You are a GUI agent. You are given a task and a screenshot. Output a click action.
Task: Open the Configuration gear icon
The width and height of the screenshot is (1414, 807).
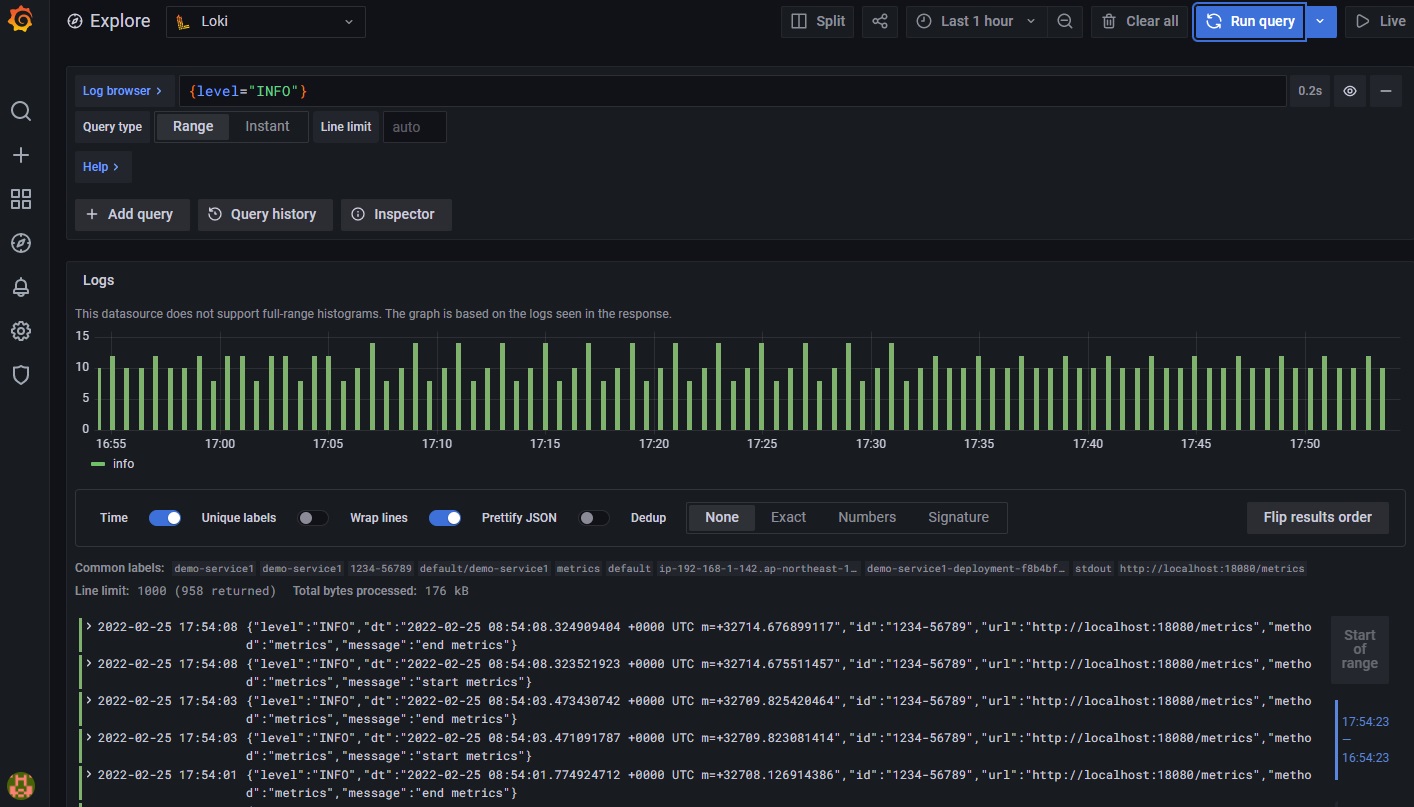click(21, 331)
